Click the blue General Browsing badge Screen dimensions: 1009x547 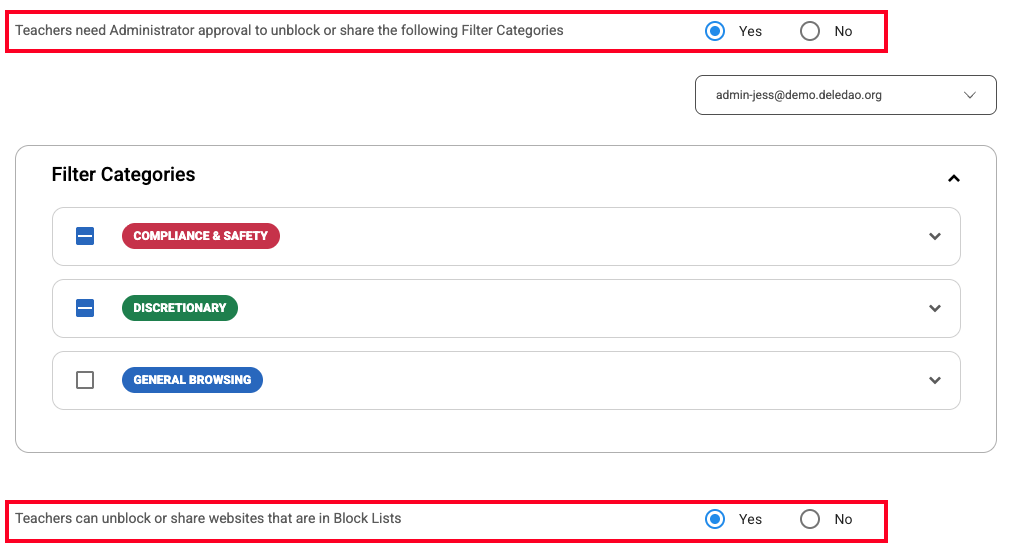(x=192, y=380)
